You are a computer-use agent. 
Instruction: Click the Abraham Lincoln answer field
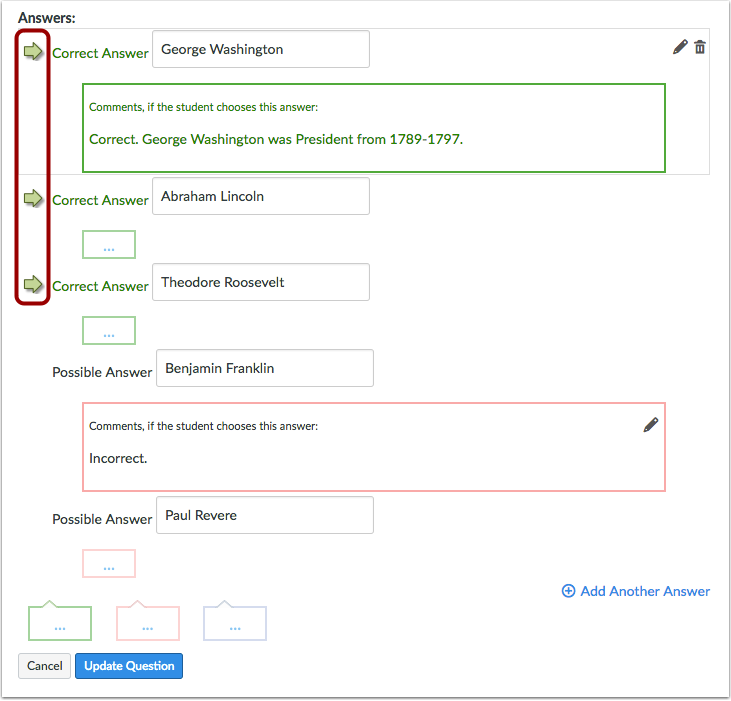click(261, 196)
